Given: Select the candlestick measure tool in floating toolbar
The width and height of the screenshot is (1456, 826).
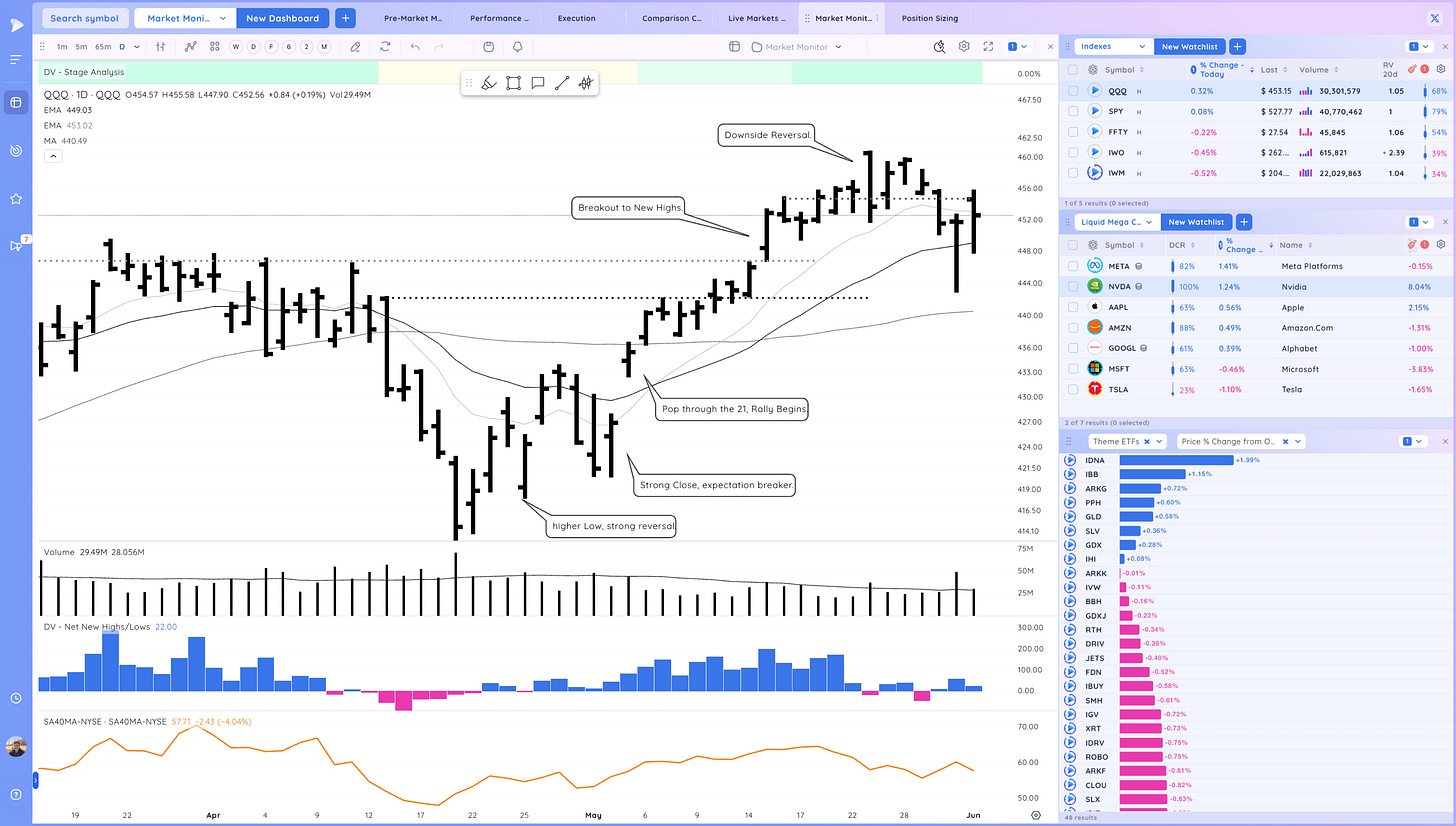Looking at the screenshot, I should tap(586, 83).
